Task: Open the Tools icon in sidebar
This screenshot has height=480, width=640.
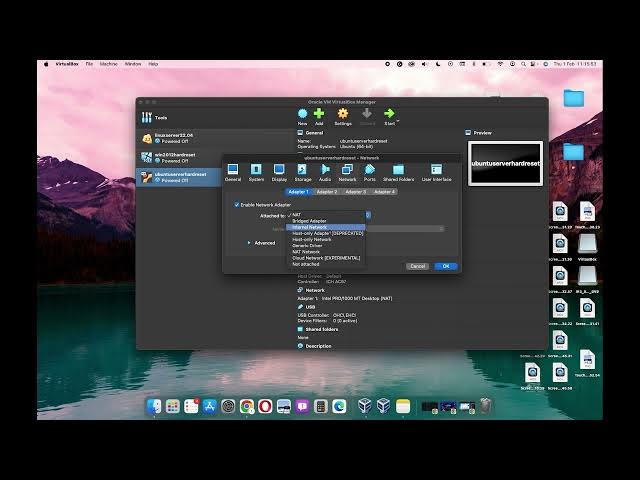Action: click(x=147, y=118)
